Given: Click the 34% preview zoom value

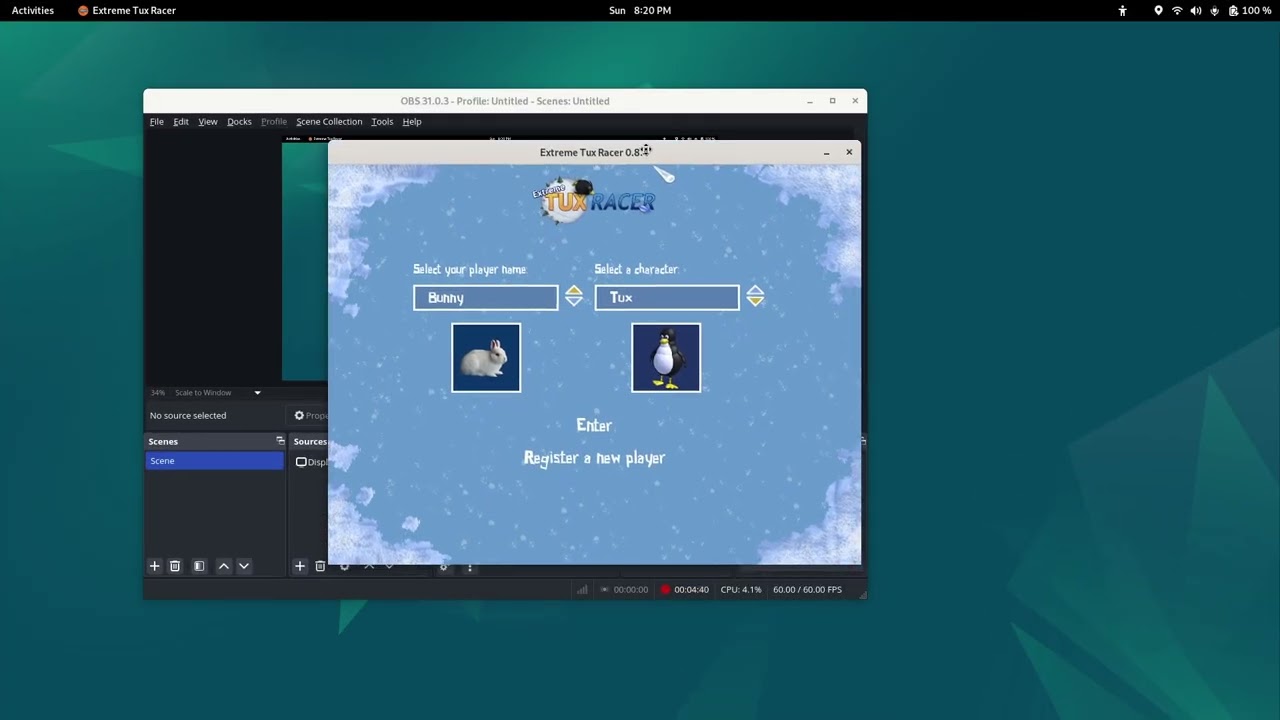Looking at the screenshot, I should (157, 393).
